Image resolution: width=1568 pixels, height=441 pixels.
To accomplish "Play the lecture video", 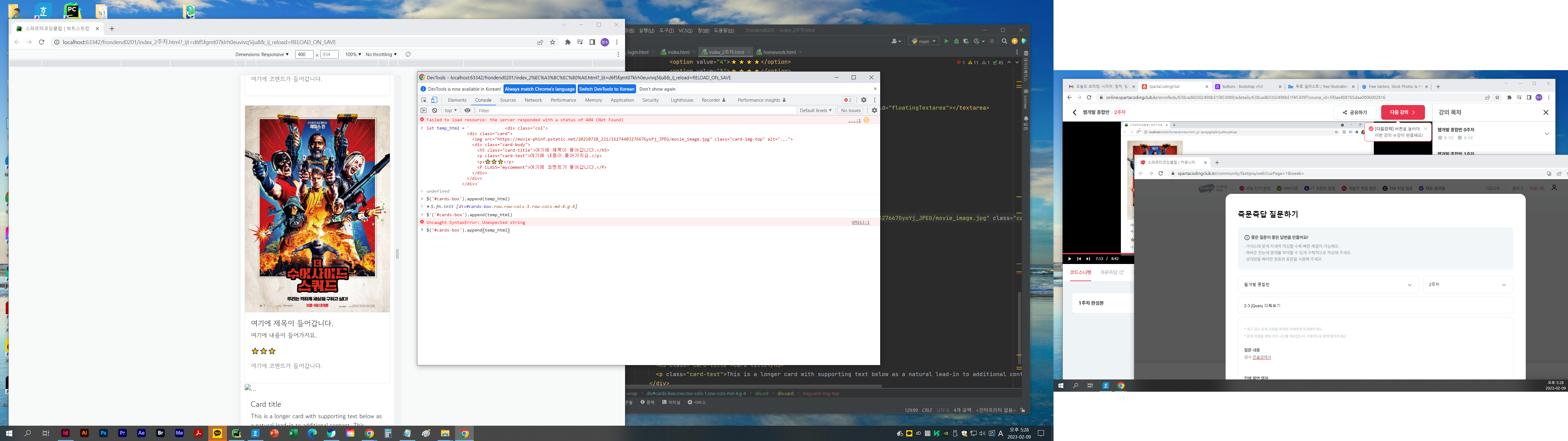I will click(x=1069, y=259).
